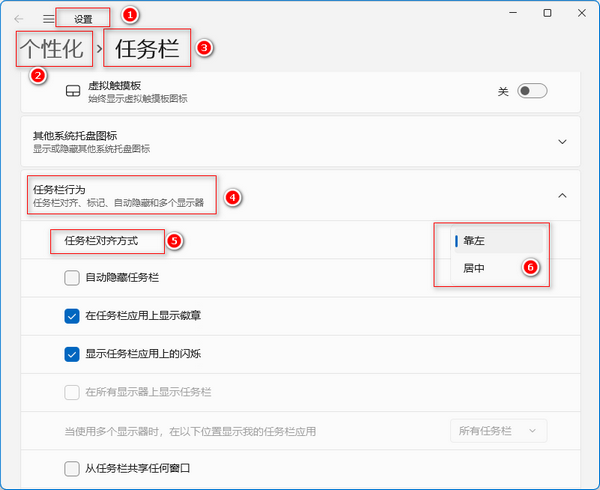Uncheck 在任务栏应用上显示徽章
The image size is (600, 490).
[x=72, y=316]
